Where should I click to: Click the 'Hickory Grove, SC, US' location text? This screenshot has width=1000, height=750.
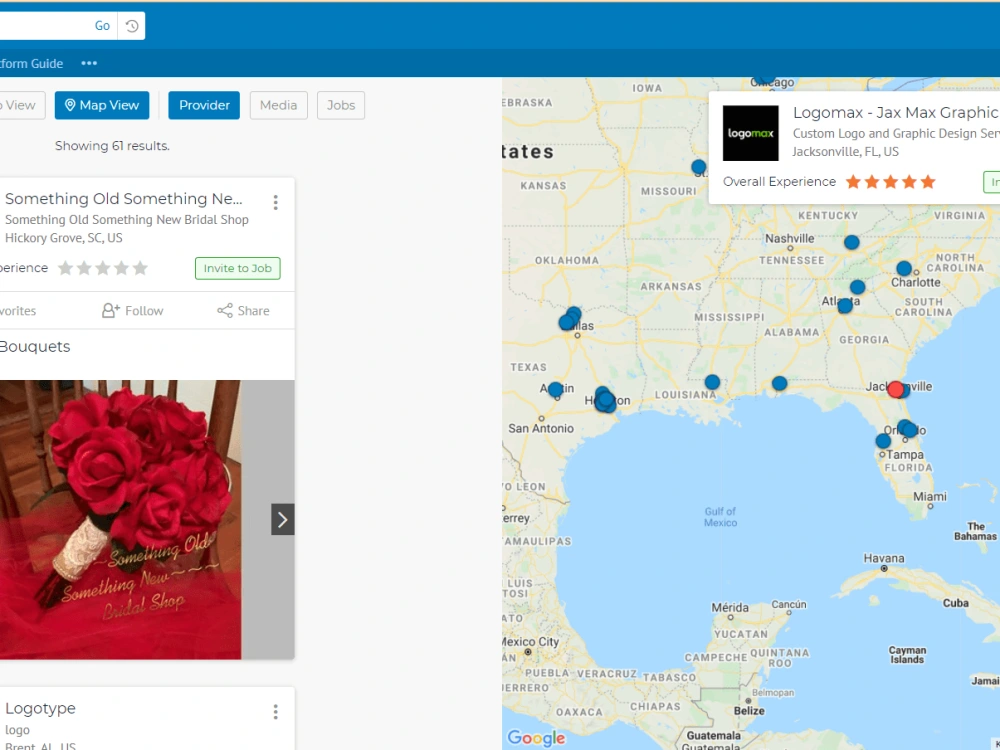[64, 238]
